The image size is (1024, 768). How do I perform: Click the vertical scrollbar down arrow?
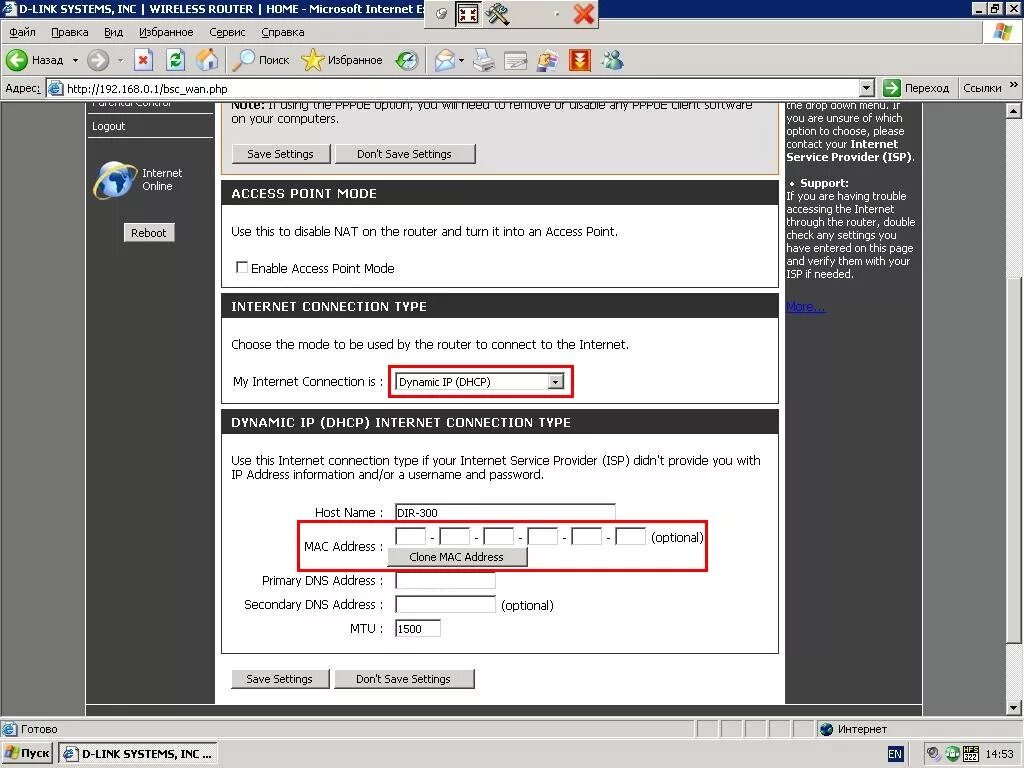1014,707
